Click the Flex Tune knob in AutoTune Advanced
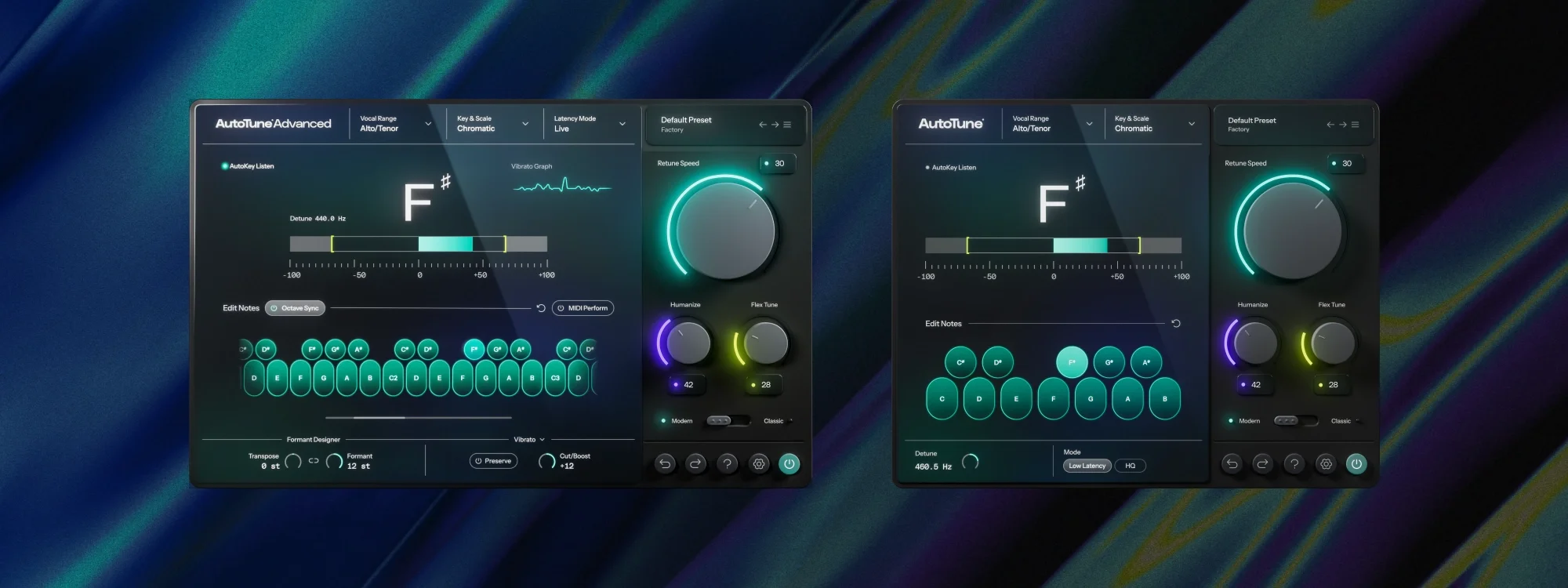The width and height of the screenshot is (1568, 588). pyautogui.click(x=765, y=343)
